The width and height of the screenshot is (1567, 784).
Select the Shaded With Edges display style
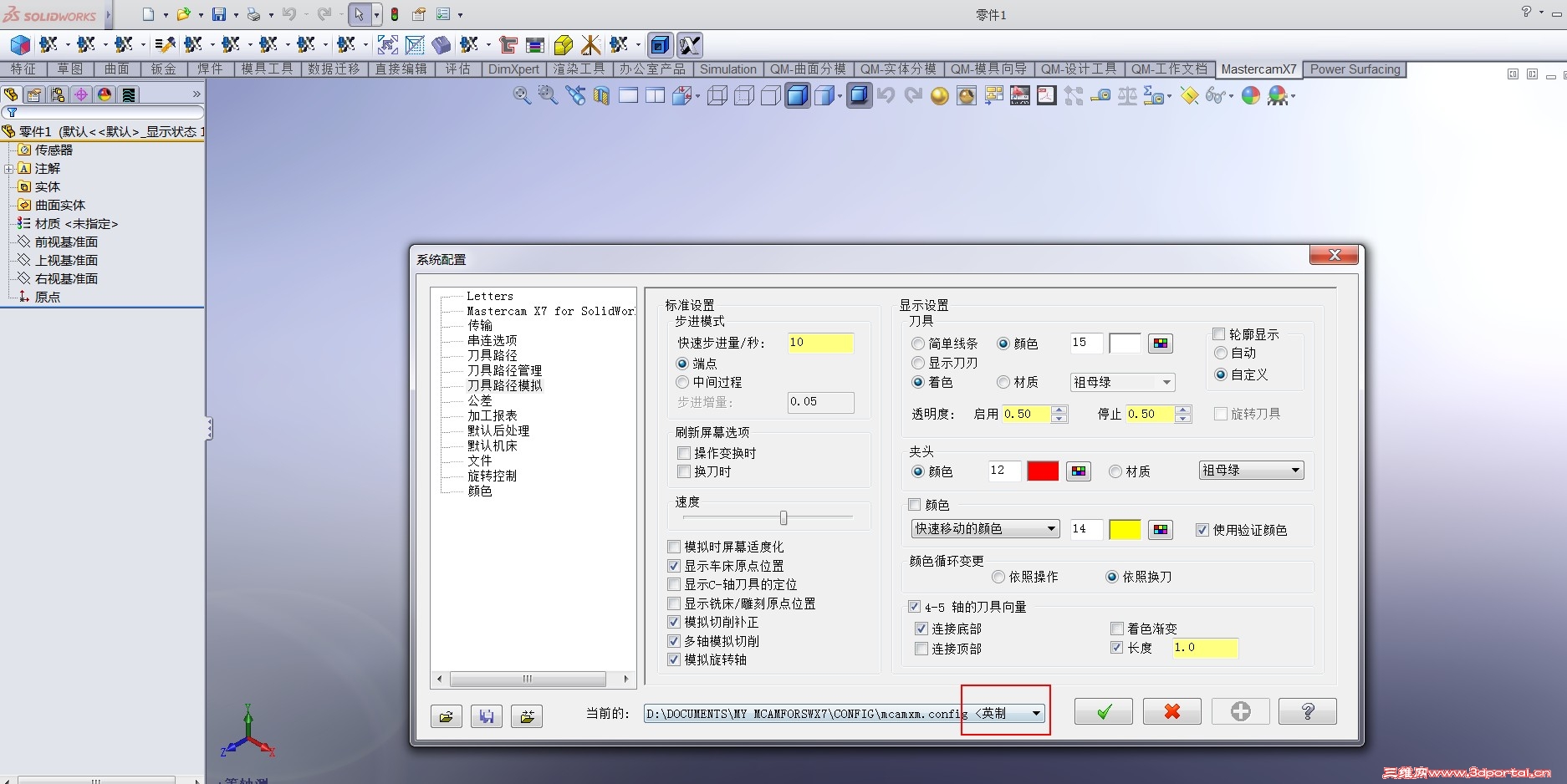(797, 95)
